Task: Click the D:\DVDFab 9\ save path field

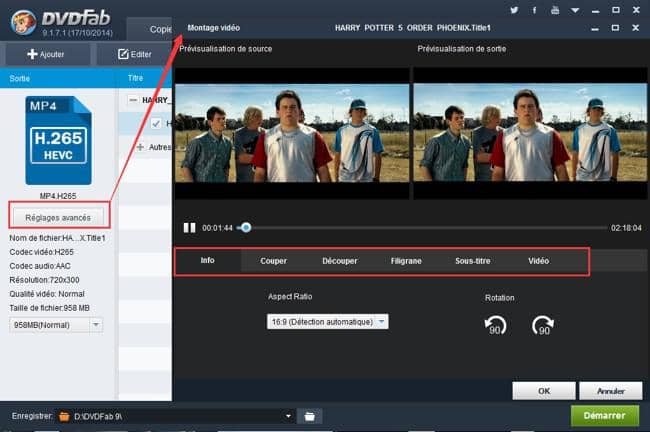Action: pyautogui.click(x=178, y=416)
